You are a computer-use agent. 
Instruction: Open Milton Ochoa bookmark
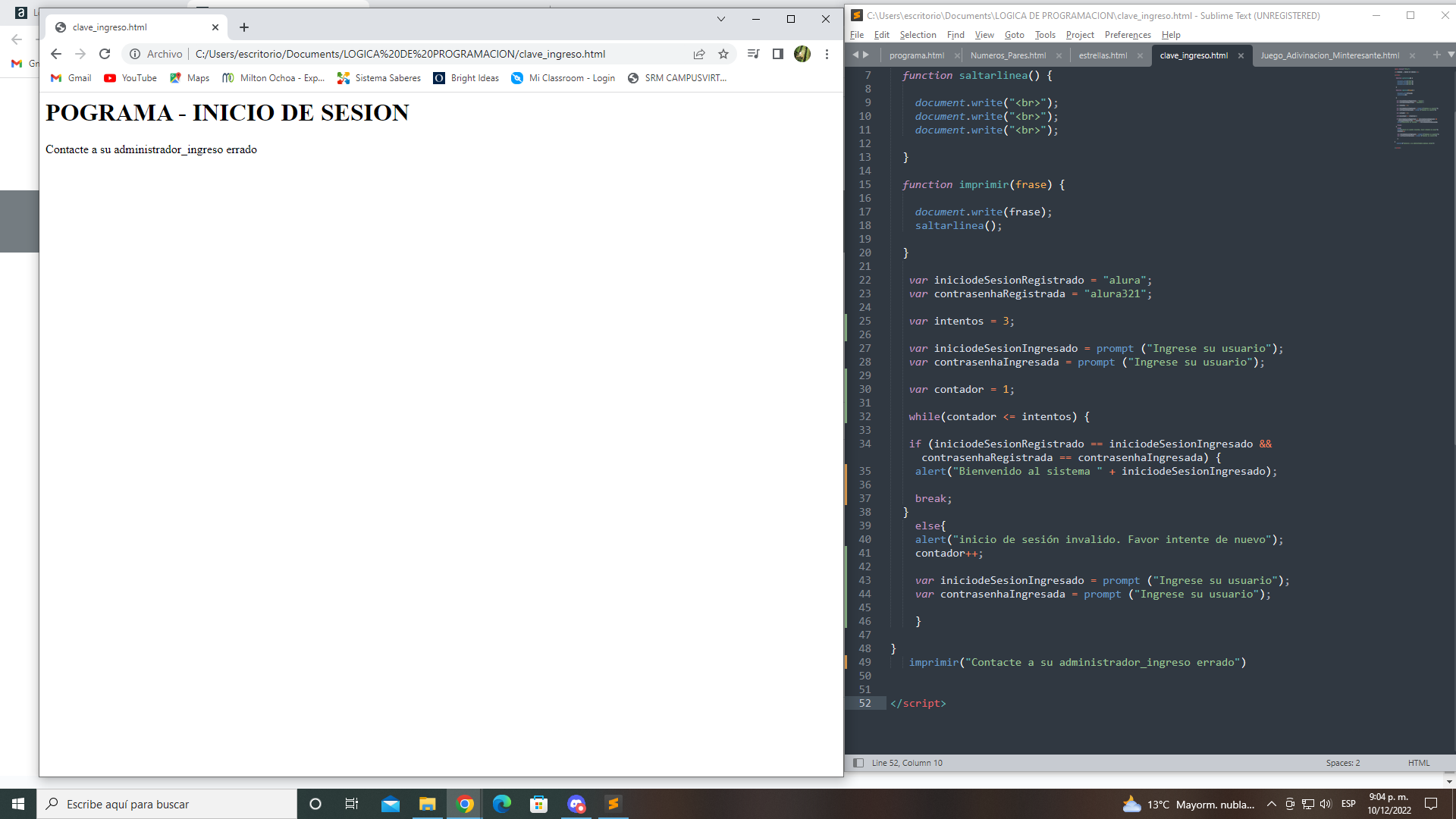pyautogui.click(x=274, y=78)
